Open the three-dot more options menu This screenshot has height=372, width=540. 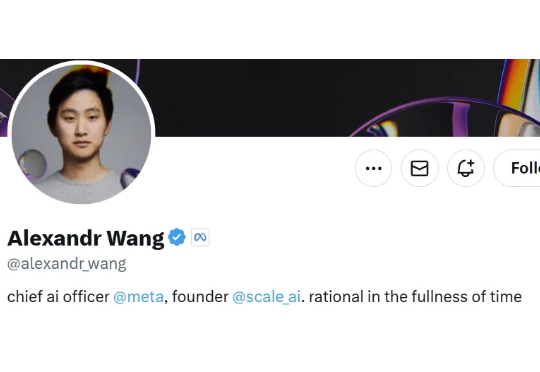pos(373,168)
